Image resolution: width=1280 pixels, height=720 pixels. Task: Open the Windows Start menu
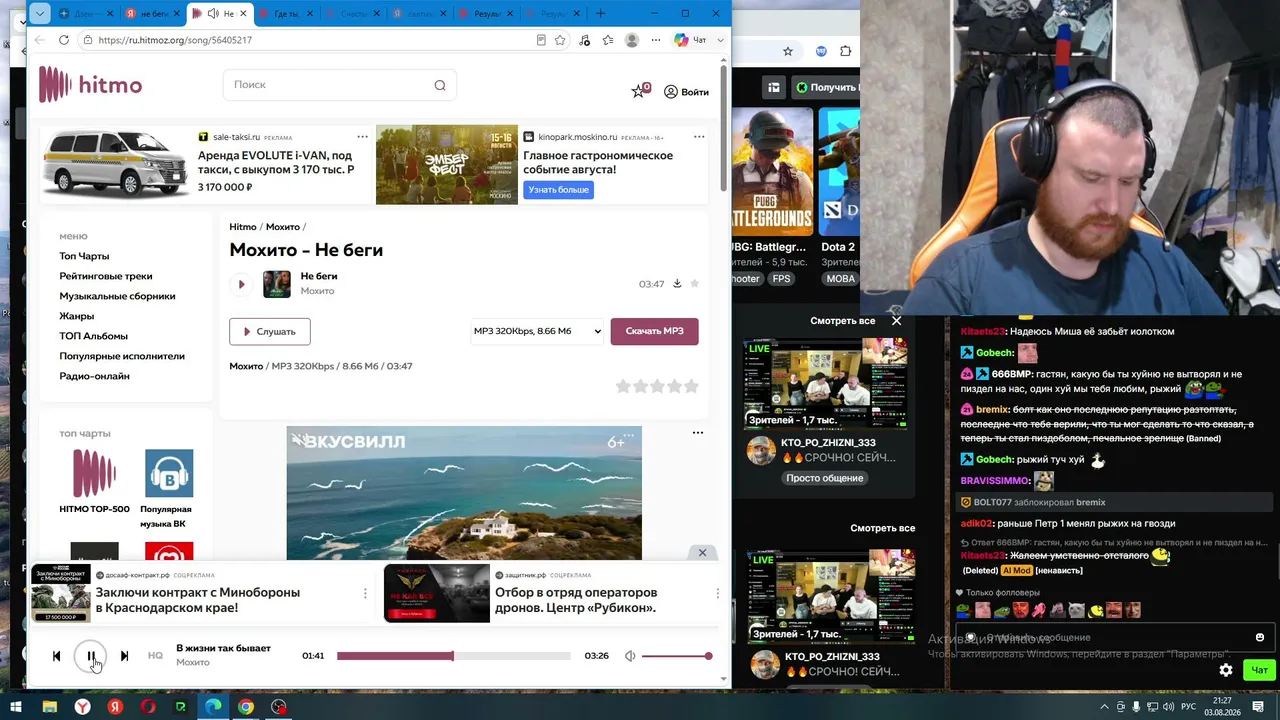(15, 707)
